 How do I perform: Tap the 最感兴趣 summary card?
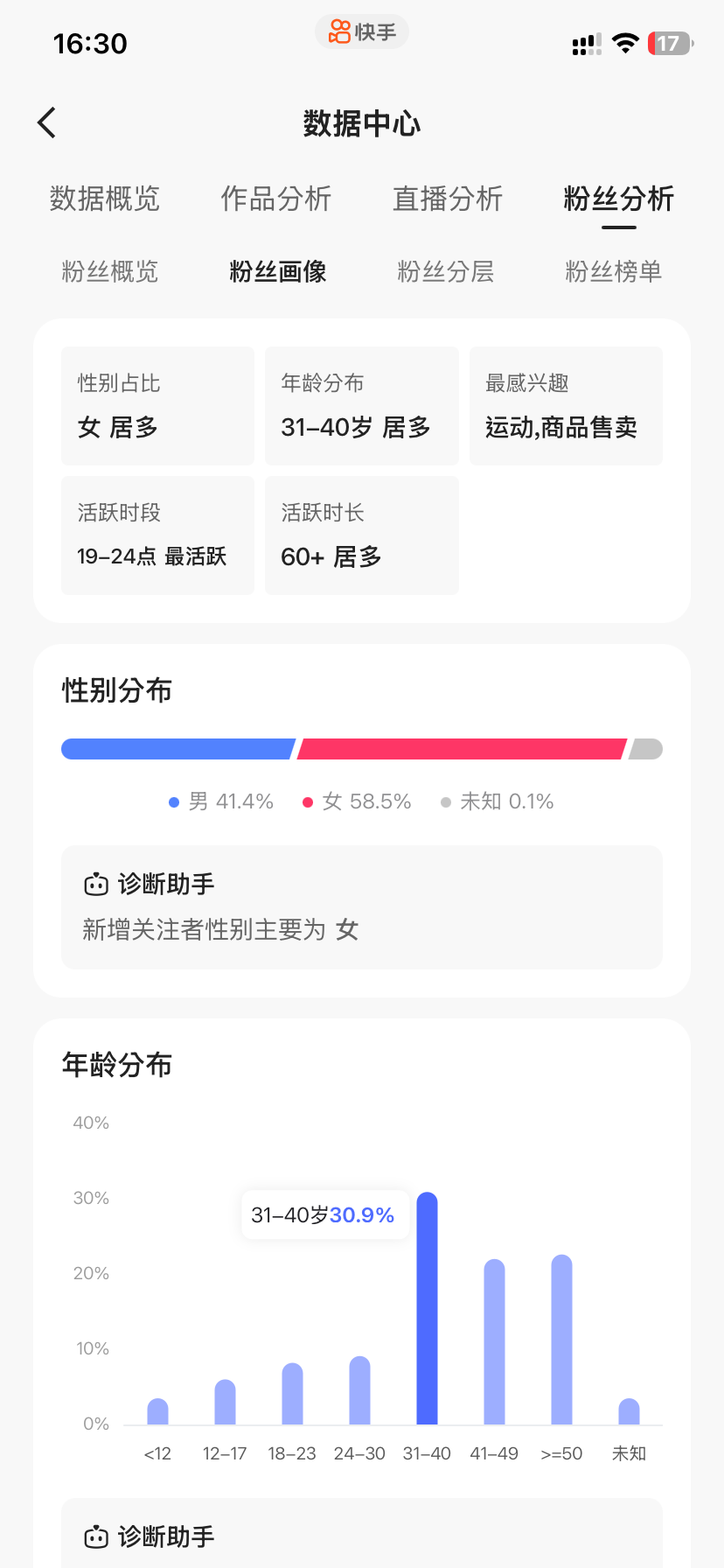pyautogui.click(x=566, y=406)
